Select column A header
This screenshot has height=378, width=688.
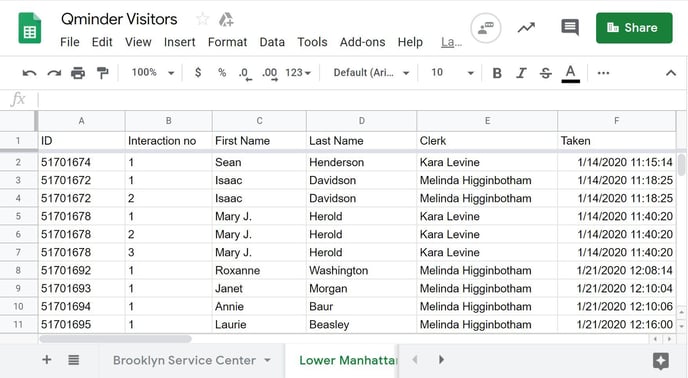coord(81,121)
